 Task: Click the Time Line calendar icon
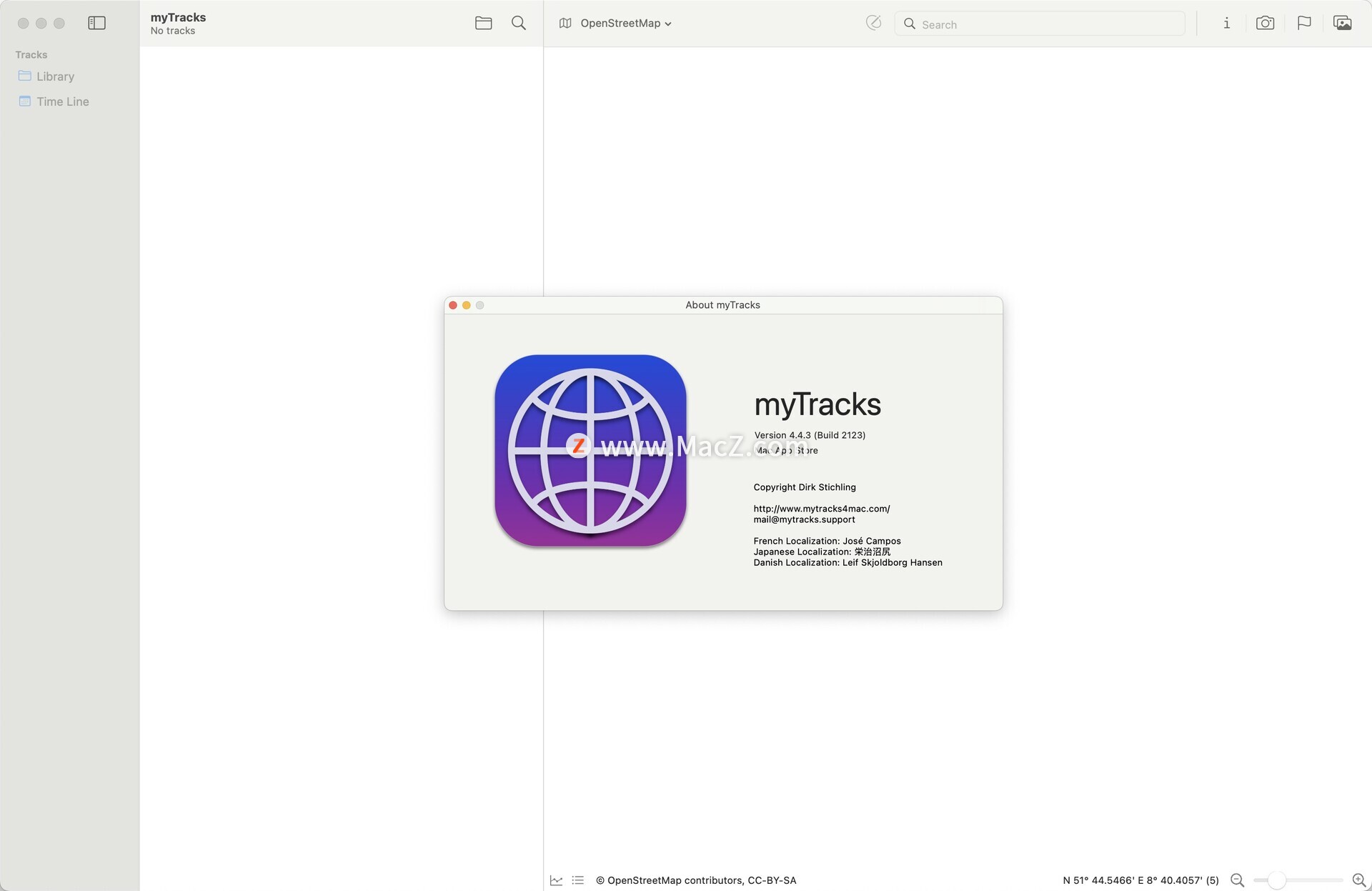(x=25, y=101)
